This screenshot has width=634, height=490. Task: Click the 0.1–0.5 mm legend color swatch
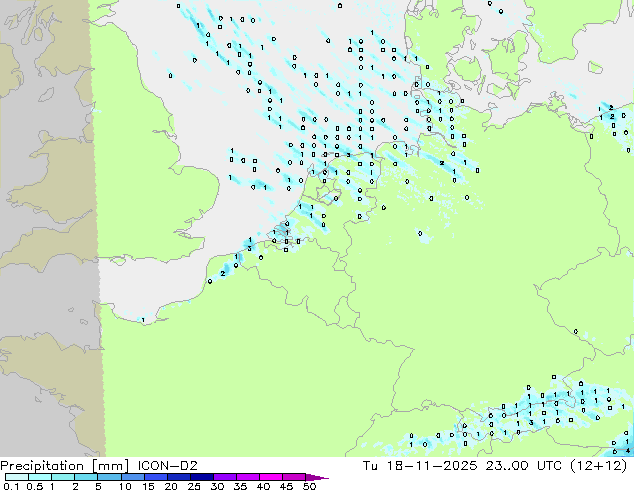[x=17, y=477]
